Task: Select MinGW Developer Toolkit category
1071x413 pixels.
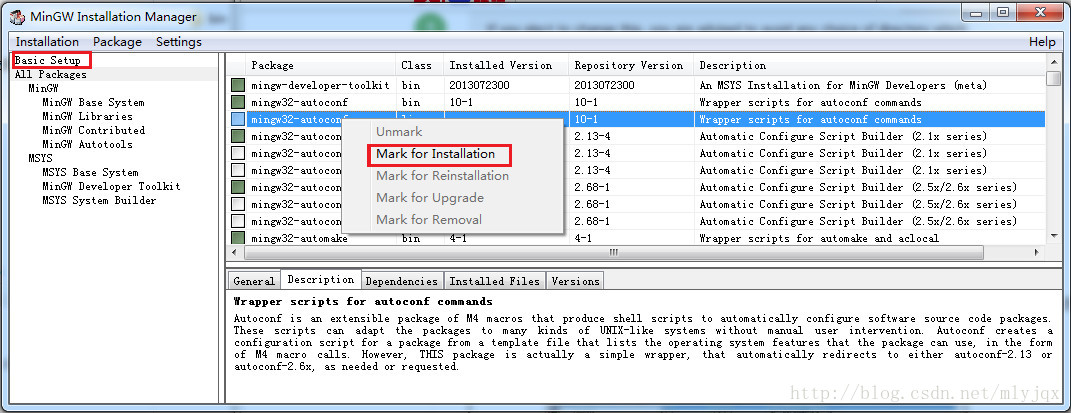Action: tap(111, 186)
